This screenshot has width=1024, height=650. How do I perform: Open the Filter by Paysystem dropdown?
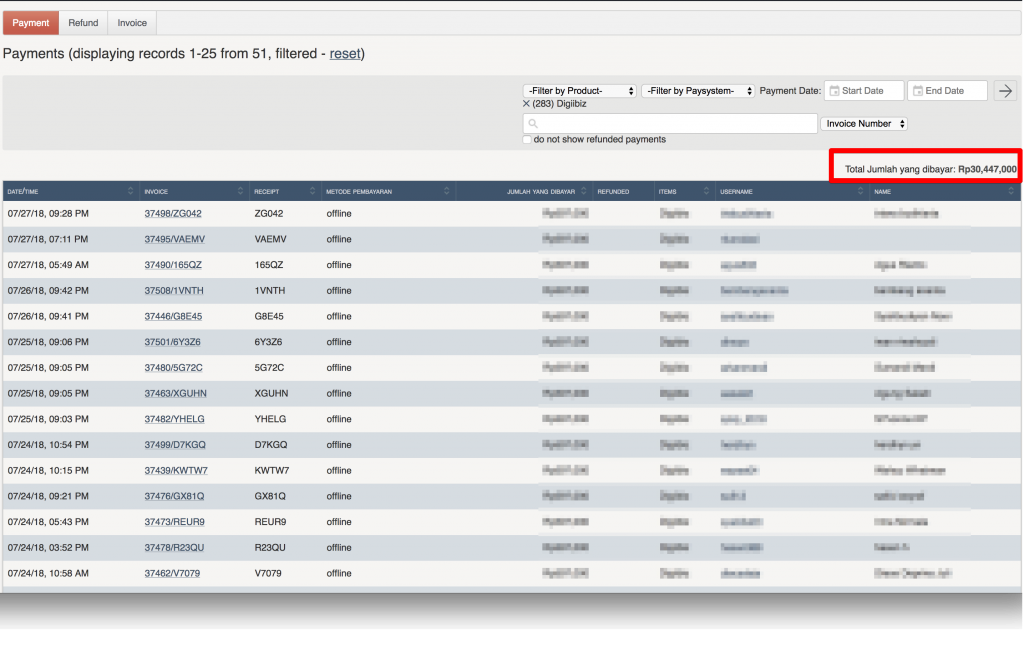(x=698, y=91)
